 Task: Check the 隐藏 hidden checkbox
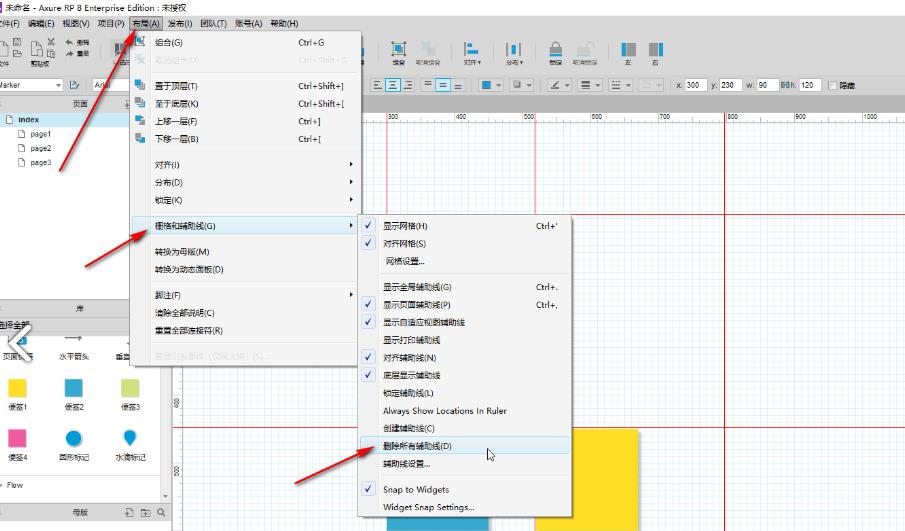(834, 85)
